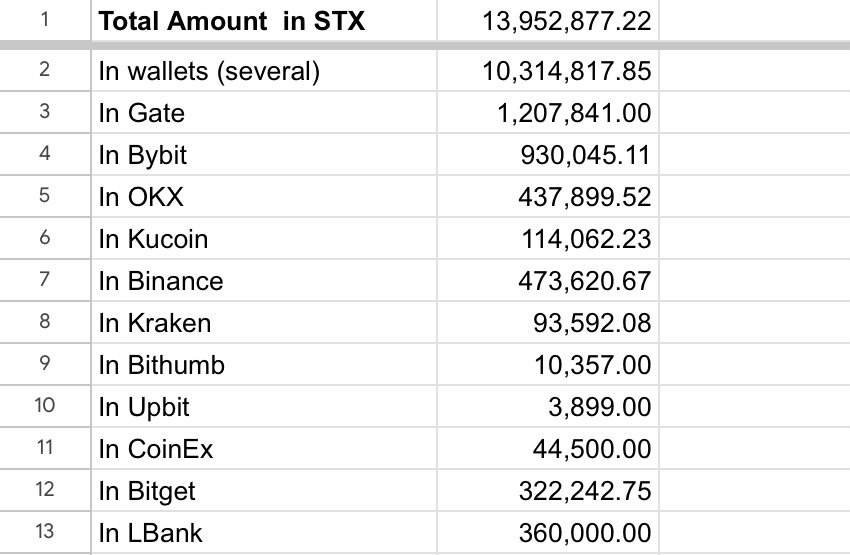Select the In wallets (several) cell

tap(208, 71)
